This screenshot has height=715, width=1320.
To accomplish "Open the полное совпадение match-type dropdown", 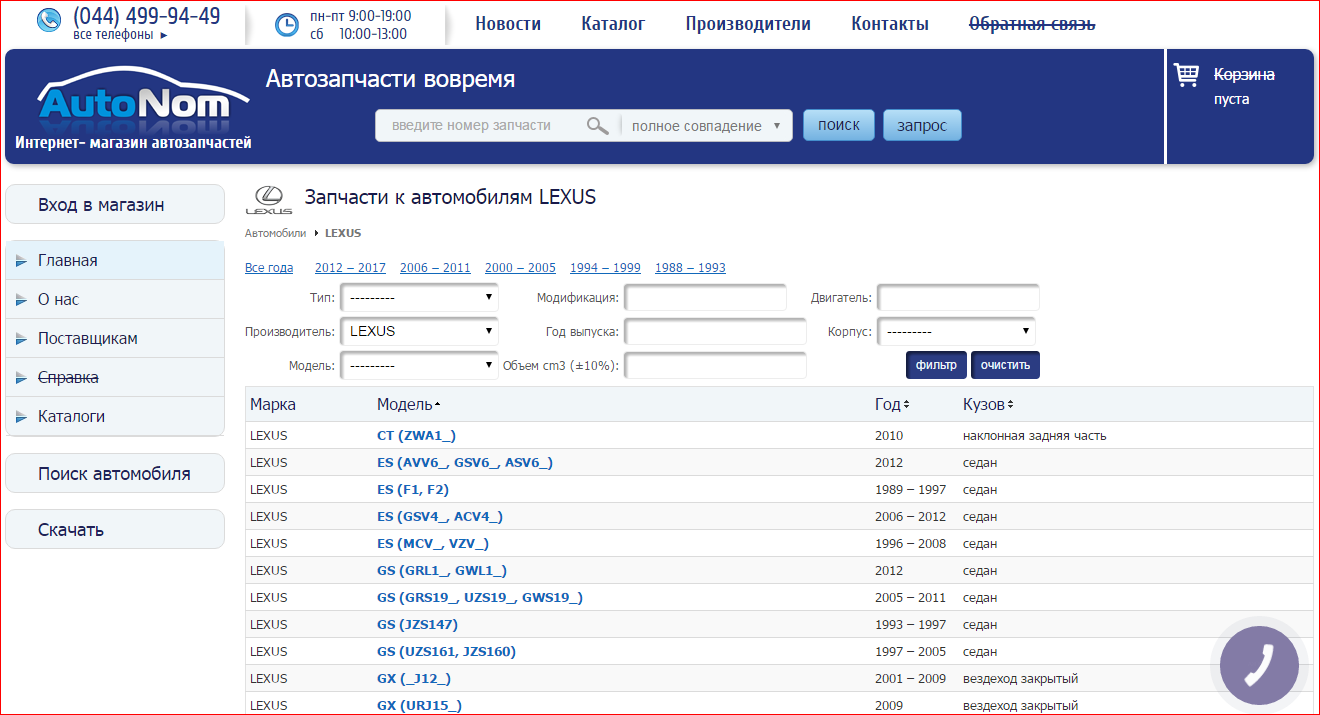I will pyautogui.click(x=706, y=126).
